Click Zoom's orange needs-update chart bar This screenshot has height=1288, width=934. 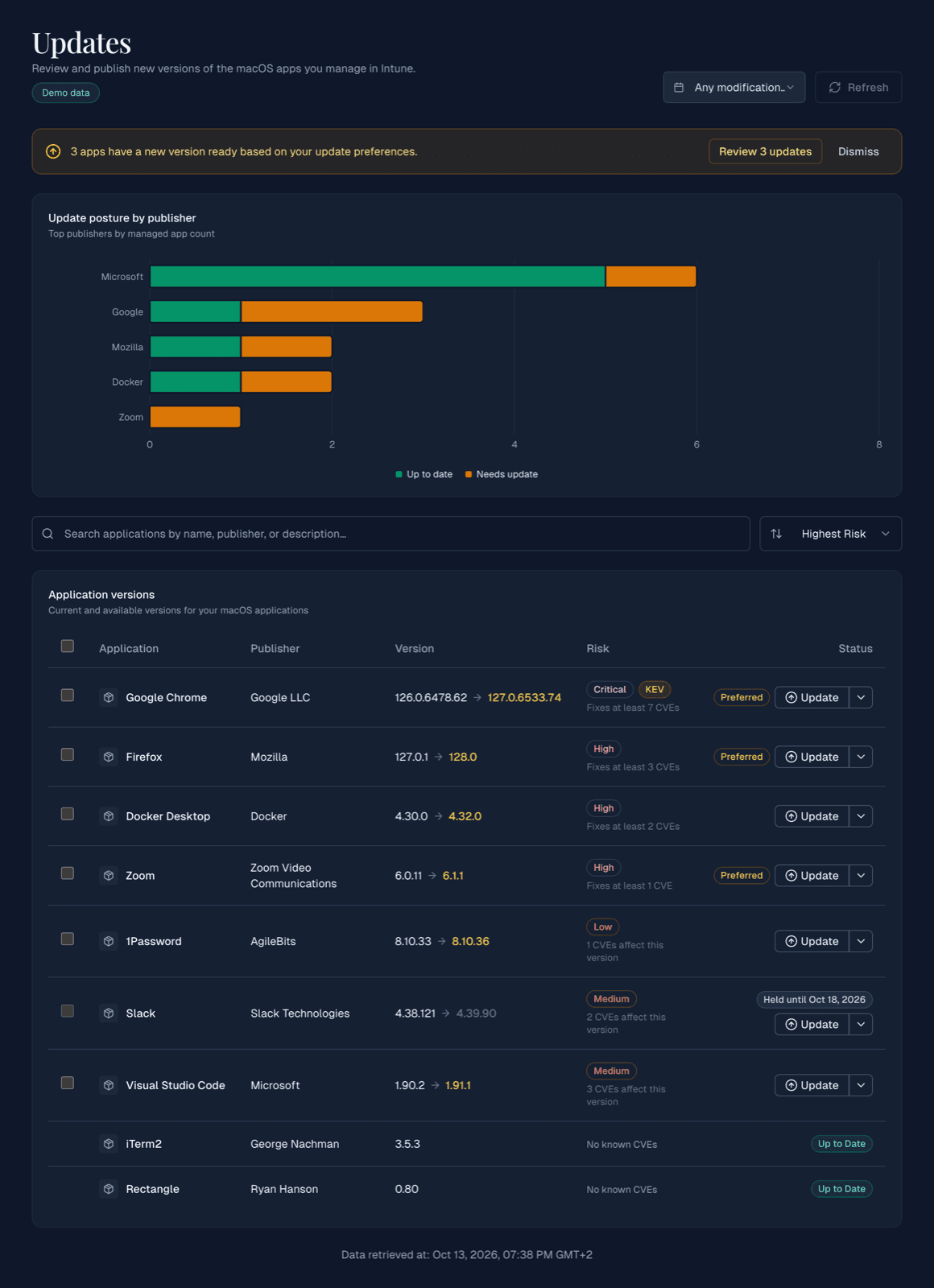[x=195, y=417]
